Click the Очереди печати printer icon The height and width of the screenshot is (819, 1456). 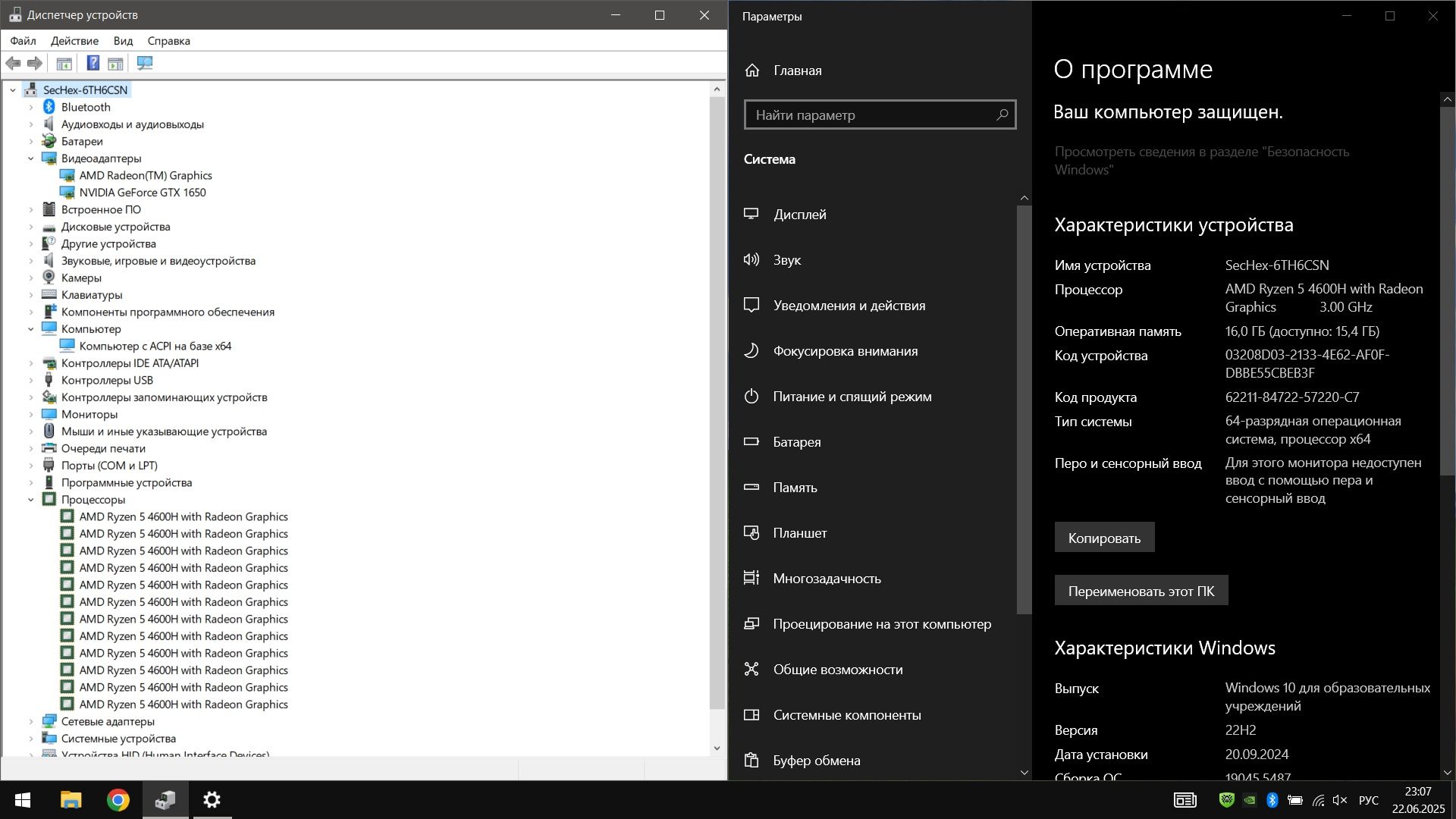pos(49,448)
